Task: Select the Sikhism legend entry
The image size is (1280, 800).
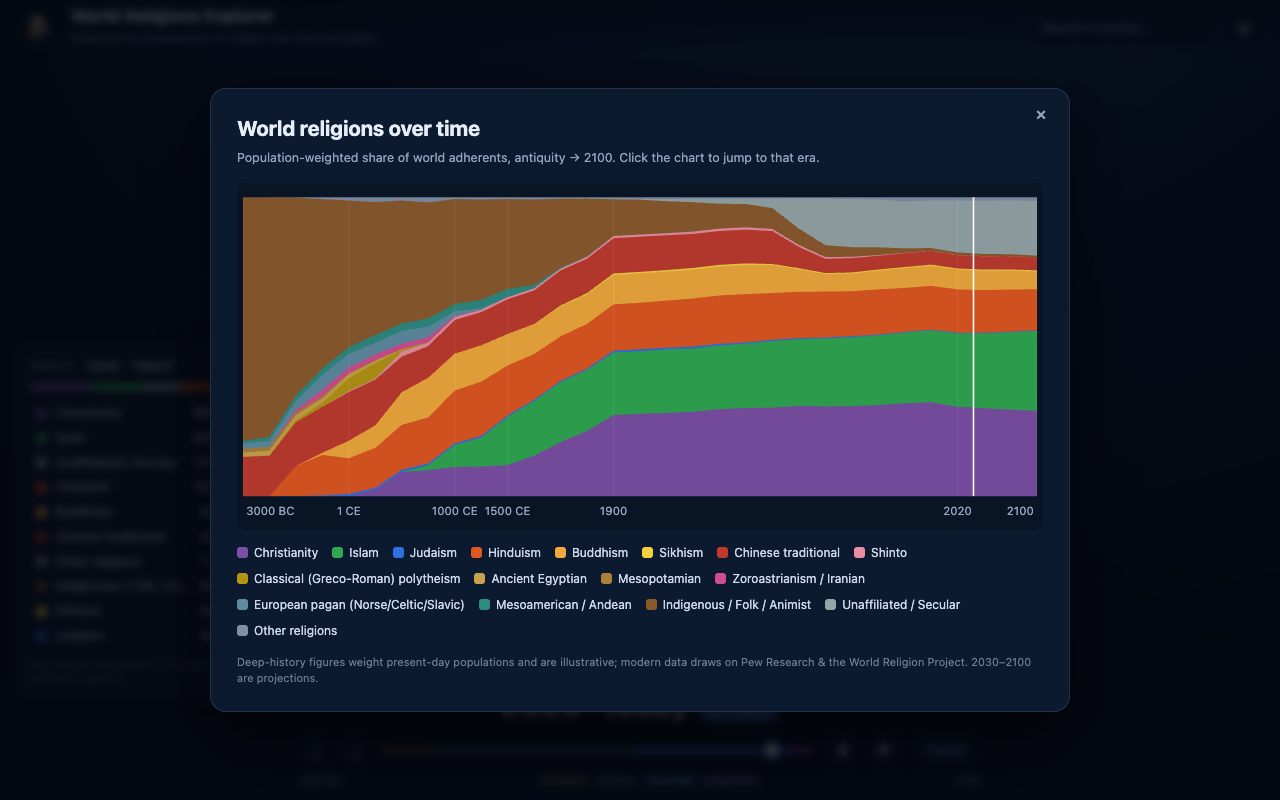Action: (672, 553)
